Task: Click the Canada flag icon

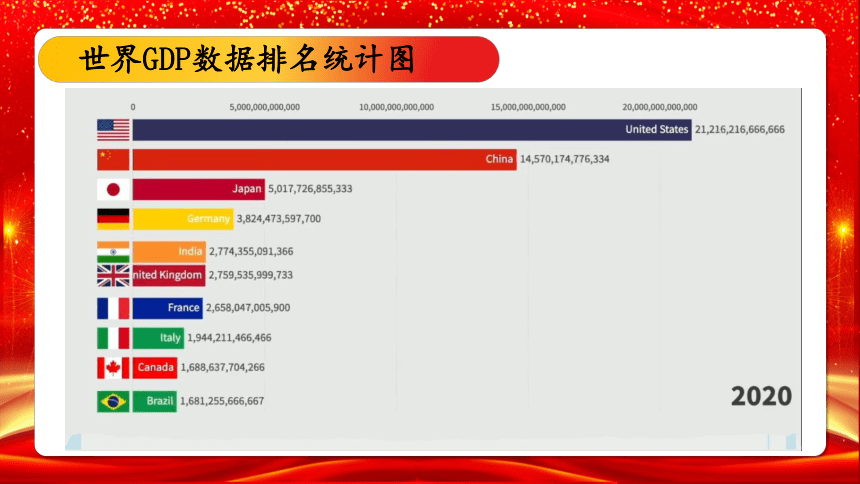Action: click(x=114, y=368)
